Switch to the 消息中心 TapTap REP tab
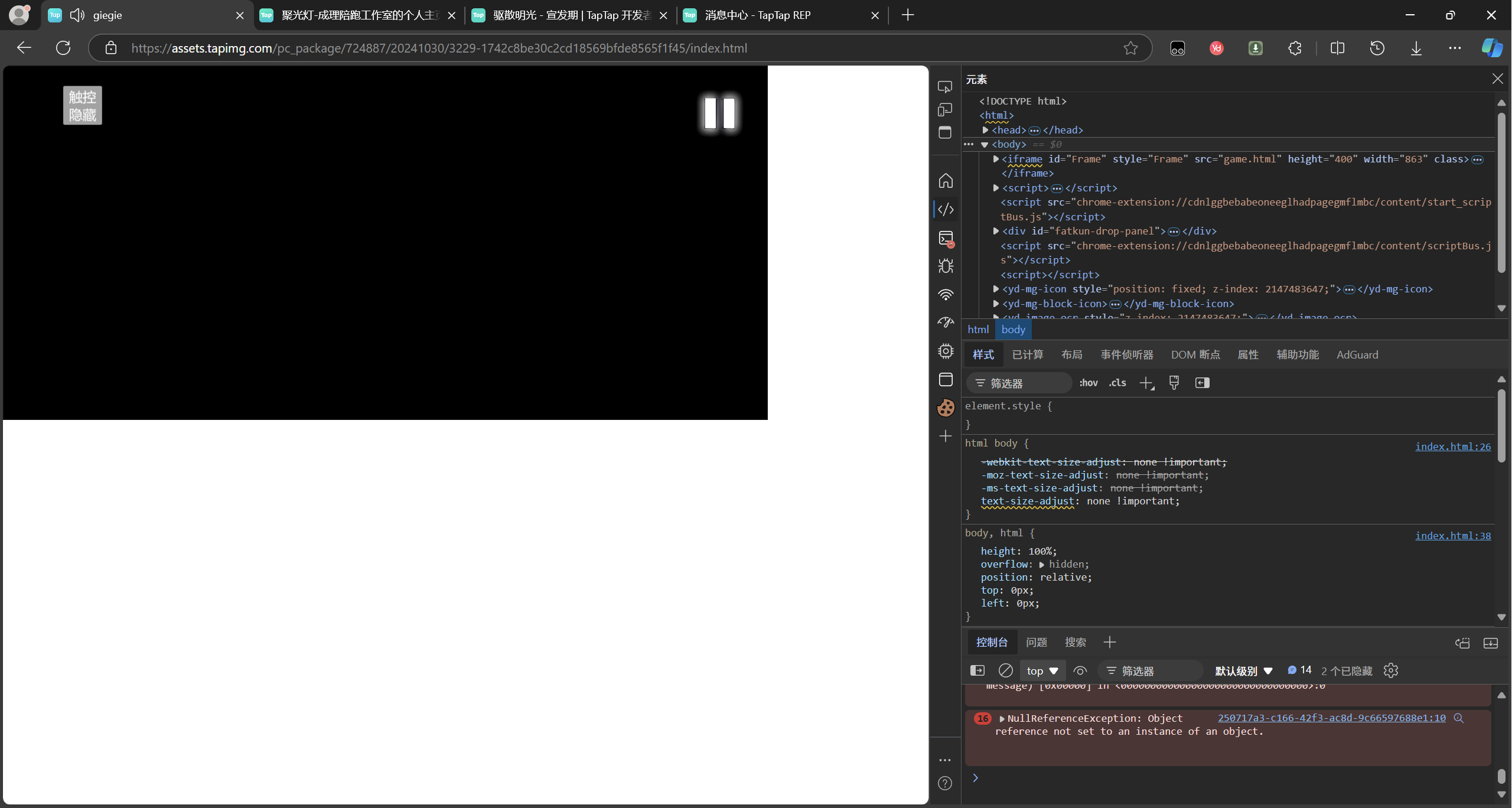 [781, 15]
